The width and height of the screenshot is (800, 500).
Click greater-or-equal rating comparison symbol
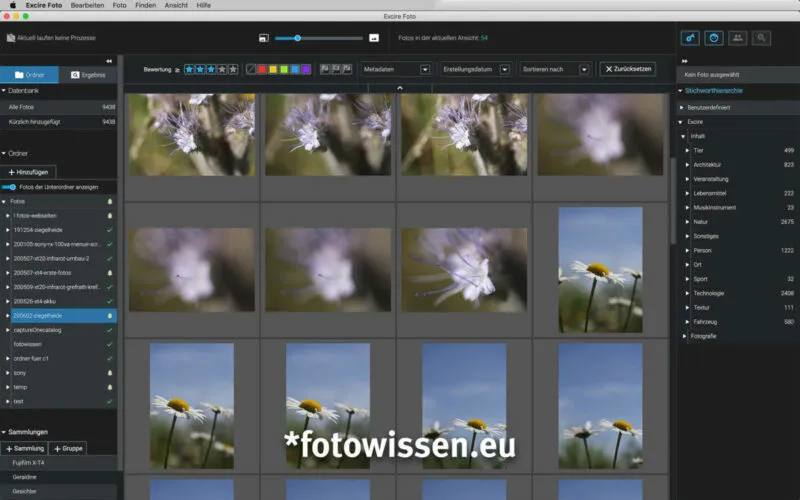[x=177, y=70]
